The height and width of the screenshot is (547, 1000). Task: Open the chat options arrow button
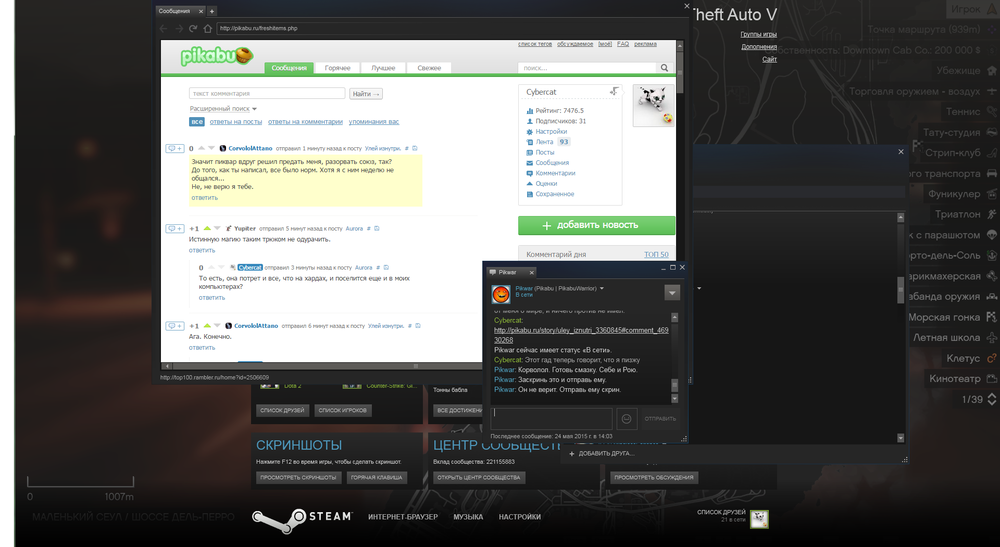pyautogui.click(x=672, y=292)
